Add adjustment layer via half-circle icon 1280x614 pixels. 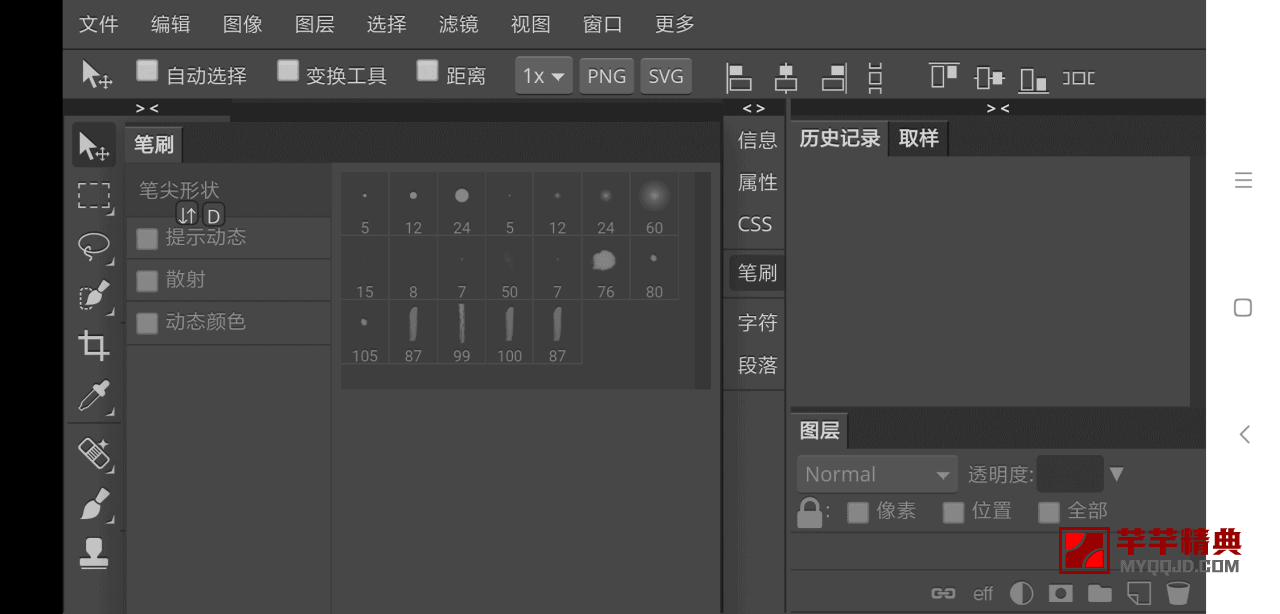point(1021,593)
